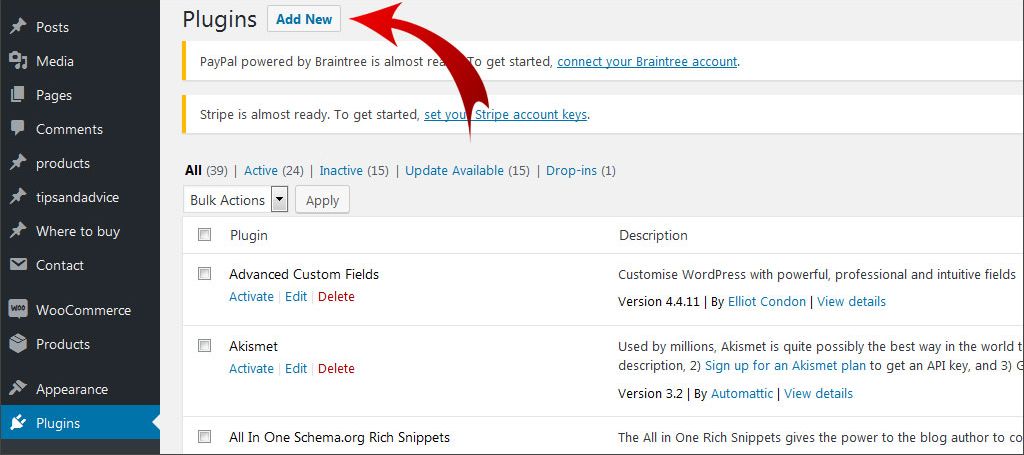The image size is (1024, 455).
Task: Check the Akismet plugin checkbox
Action: [x=205, y=346]
